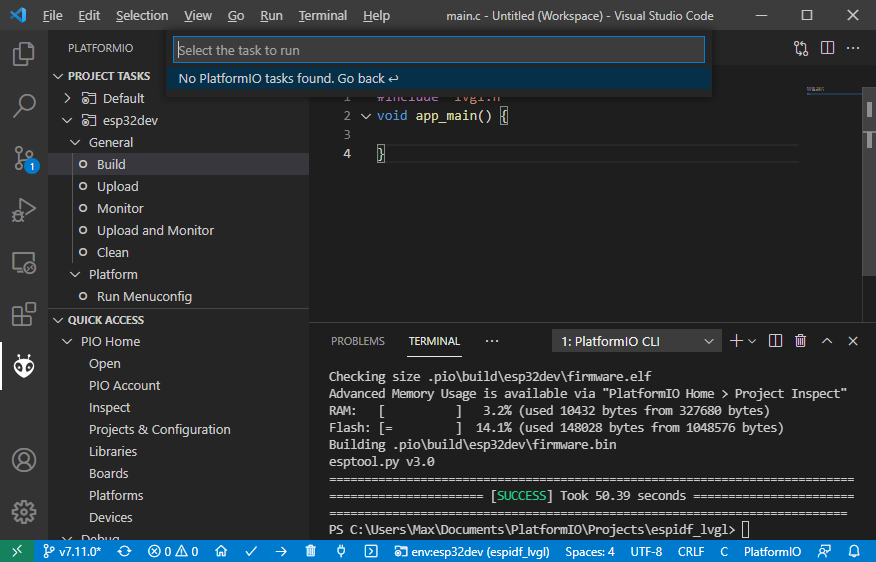Open the Extensions view
Viewport: 876px width, 562px height.
[23, 315]
